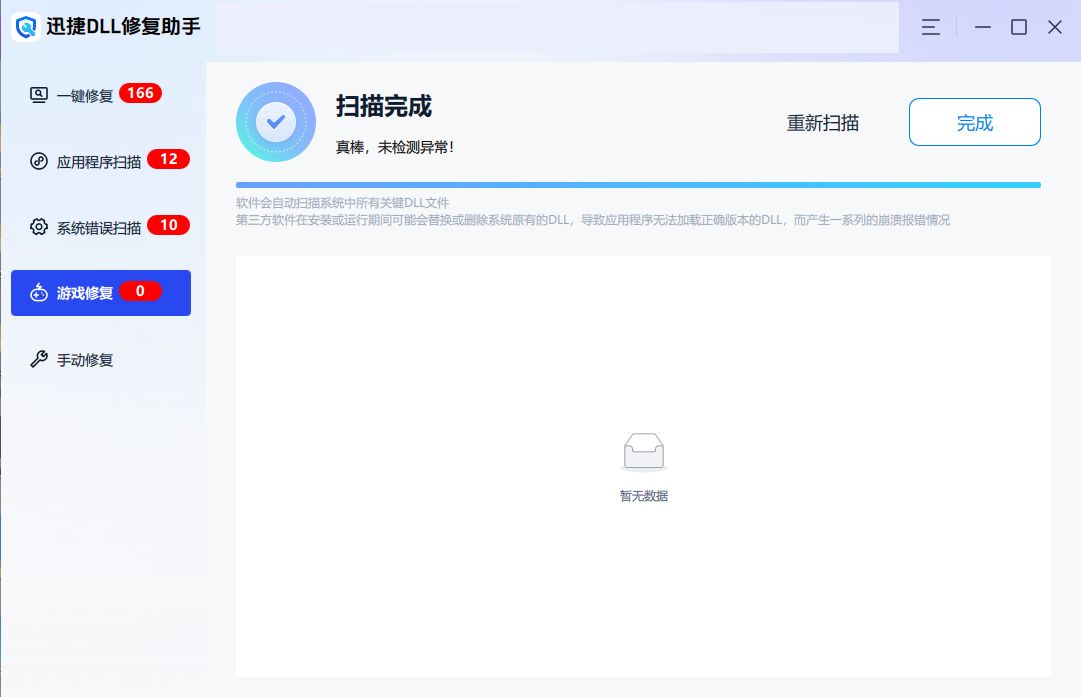Click the 166 badge on 一键修复
Viewport: 1081px width, 697px height.
tap(141, 93)
